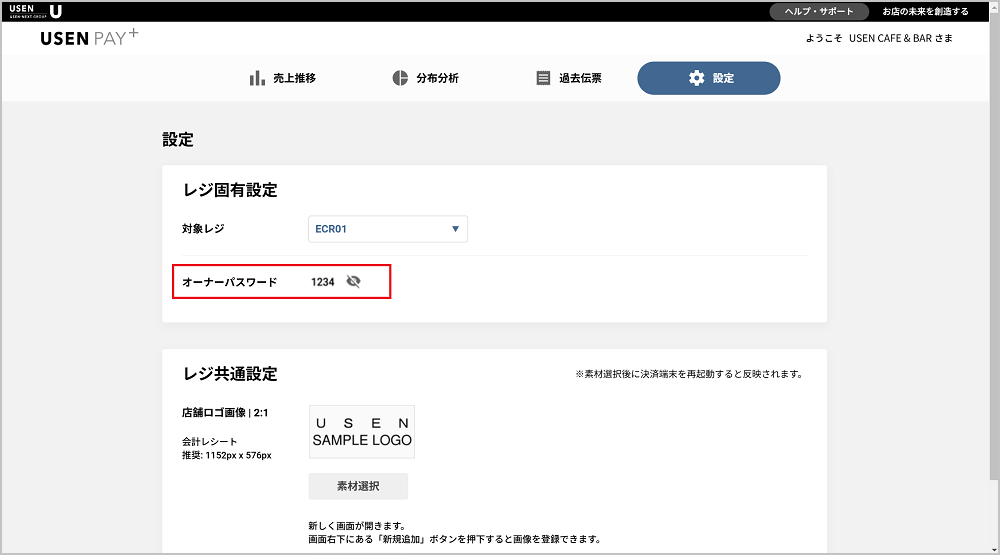Viewport: 1000px width, 555px height.
Task: Open the 対象レジ combo box showing ECR01
Action: coord(387,229)
